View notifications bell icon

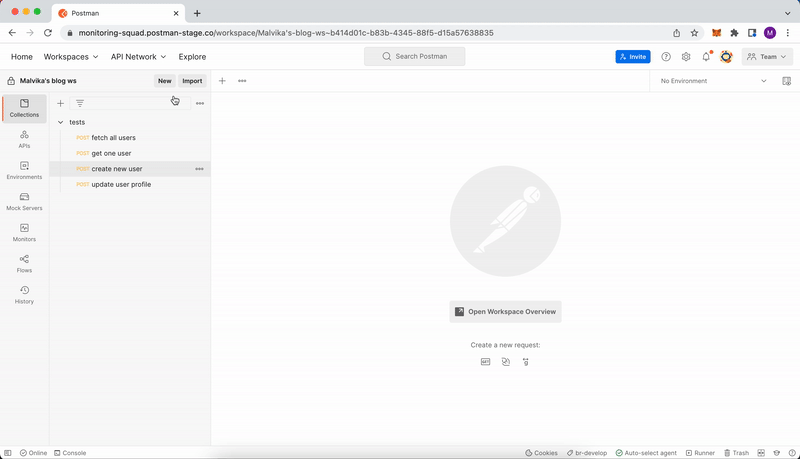(x=706, y=57)
